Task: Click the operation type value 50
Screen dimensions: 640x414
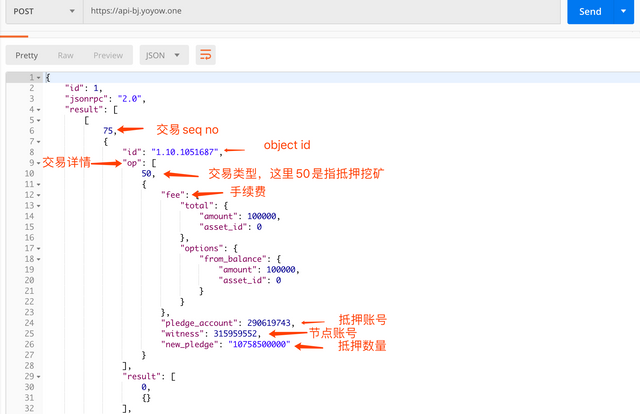Action: click(x=146, y=174)
